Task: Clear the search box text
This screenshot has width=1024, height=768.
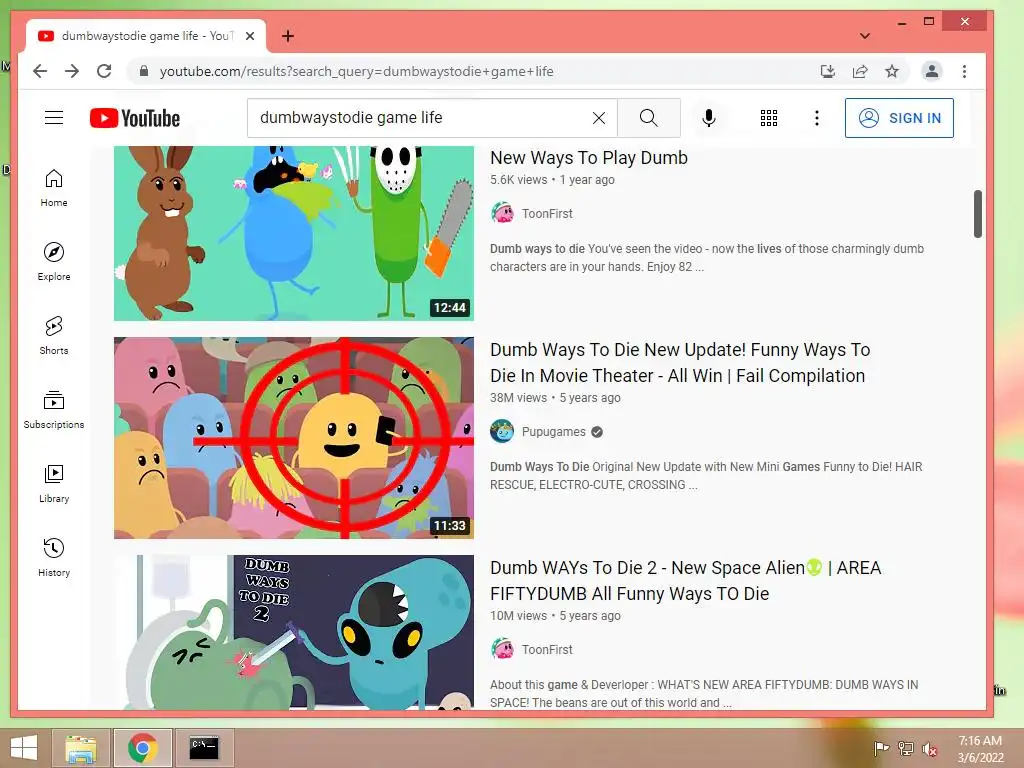Action: click(x=598, y=118)
